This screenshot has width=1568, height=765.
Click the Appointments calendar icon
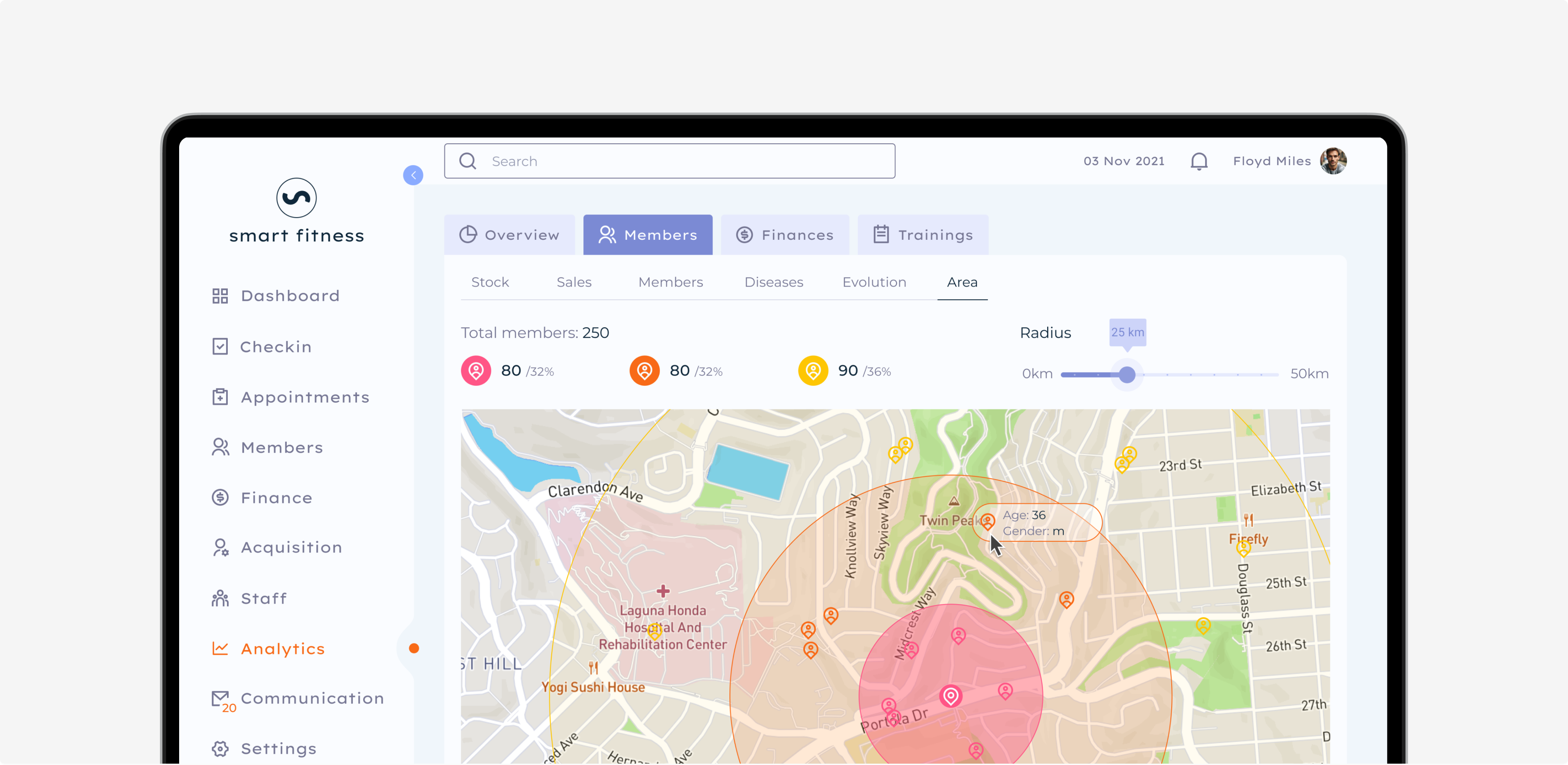click(220, 397)
